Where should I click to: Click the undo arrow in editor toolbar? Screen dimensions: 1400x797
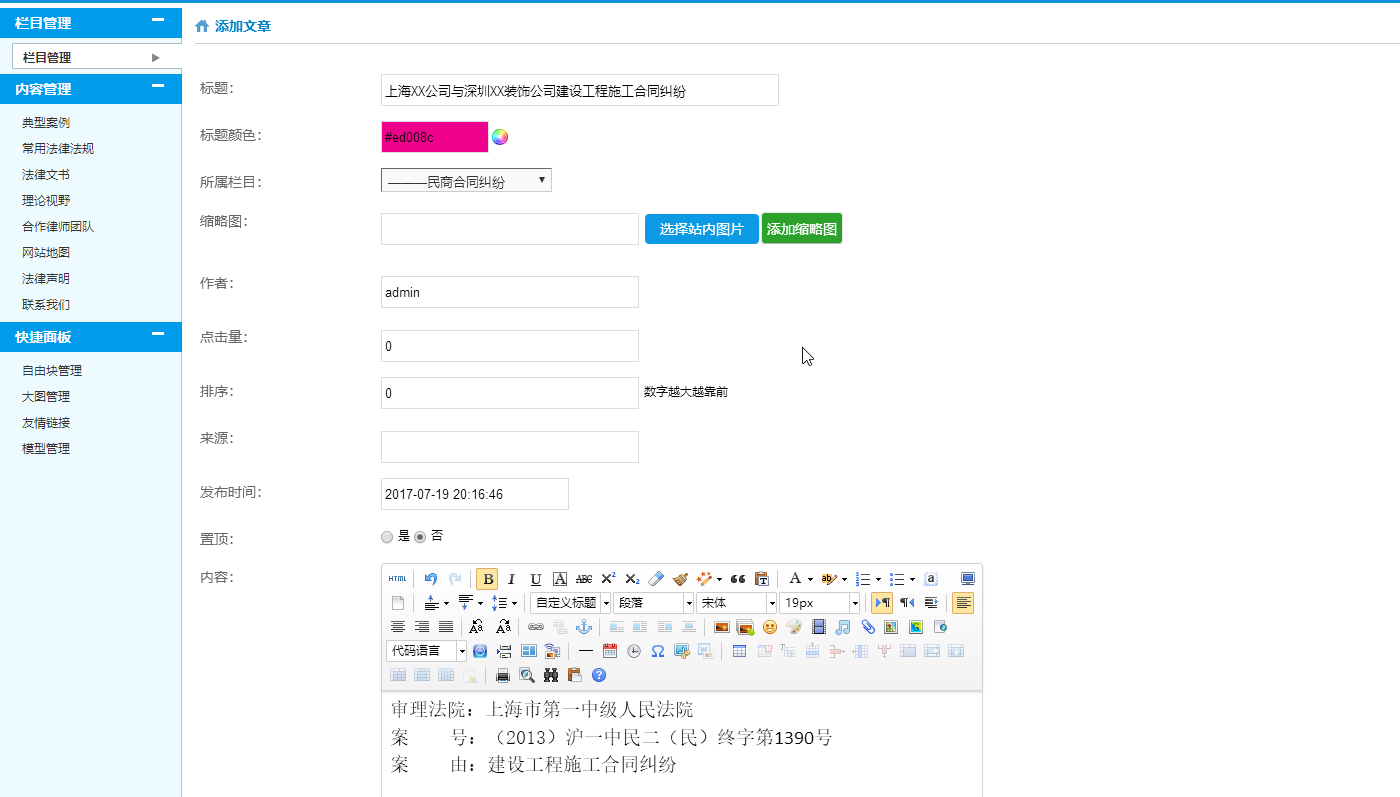pos(431,579)
